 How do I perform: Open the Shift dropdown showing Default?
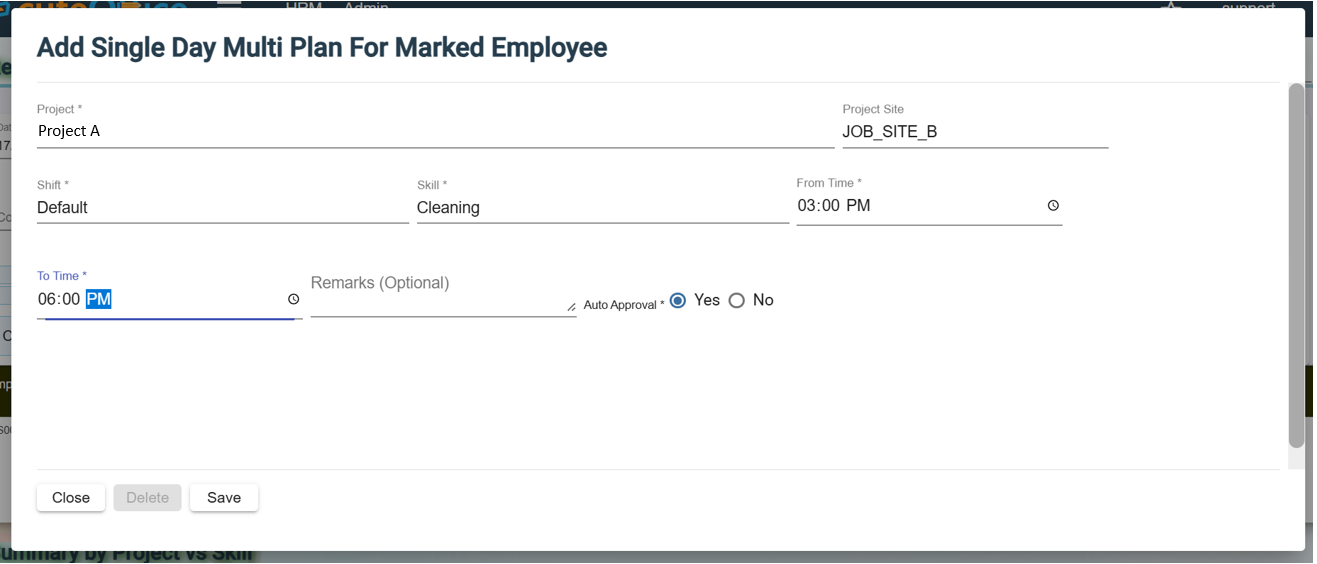(x=222, y=208)
